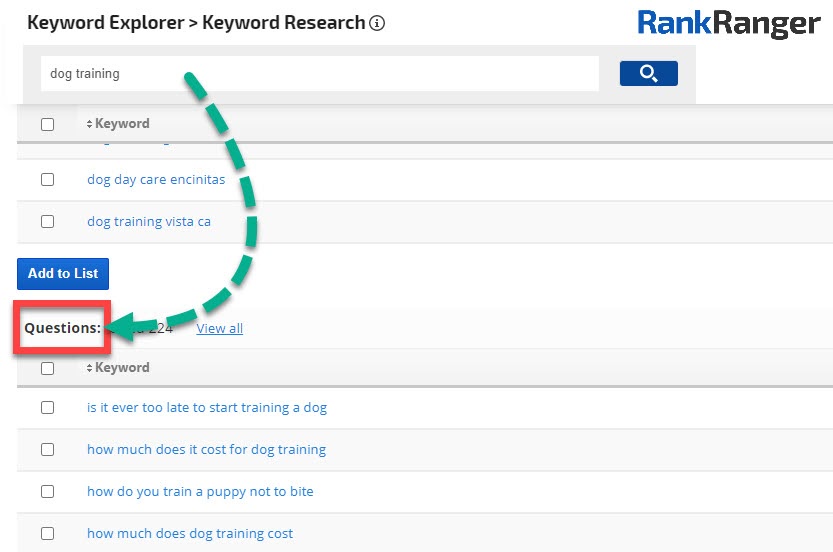Open keyword dog training vista ca
The image size is (833, 552).
click(149, 222)
